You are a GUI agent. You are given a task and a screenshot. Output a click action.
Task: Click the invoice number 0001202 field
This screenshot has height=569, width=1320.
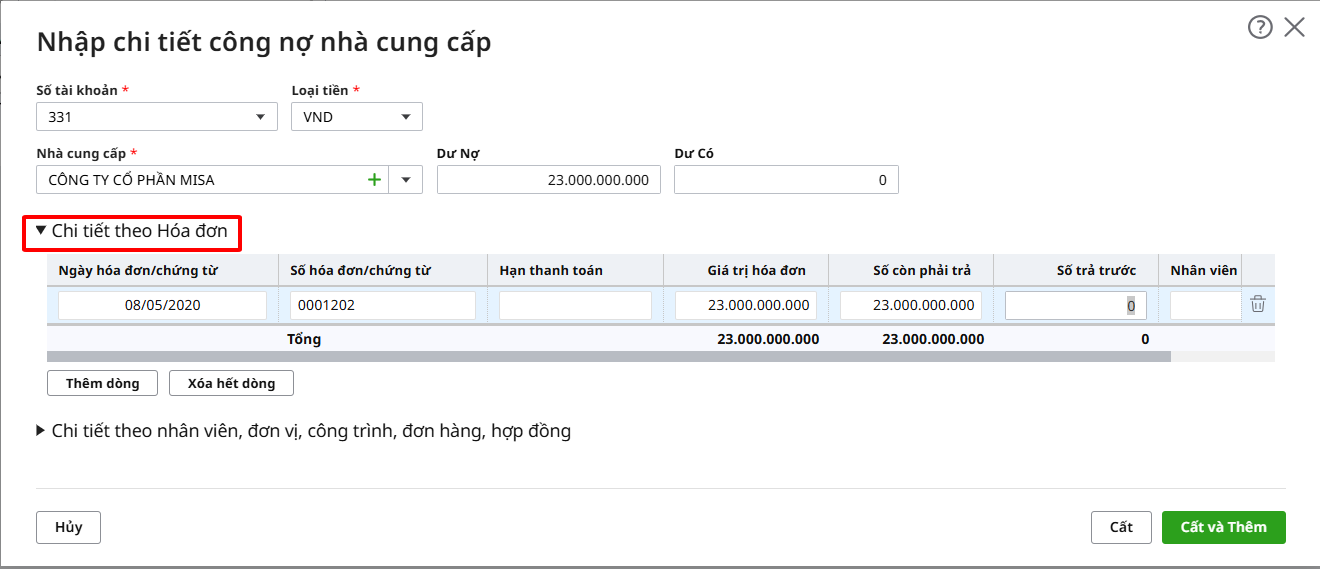pos(382,306)
